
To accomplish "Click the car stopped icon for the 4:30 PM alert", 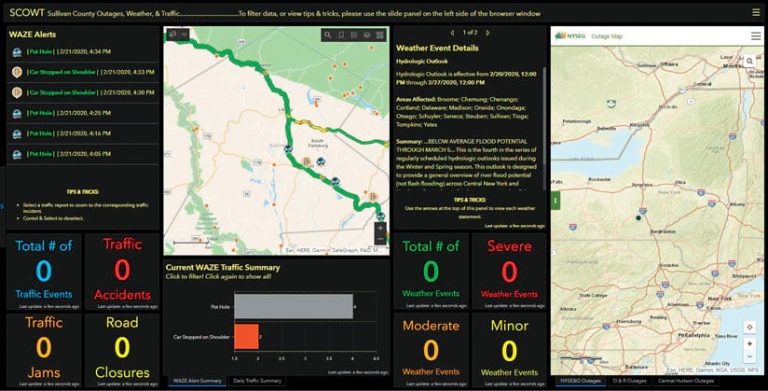I will point(17,93).
